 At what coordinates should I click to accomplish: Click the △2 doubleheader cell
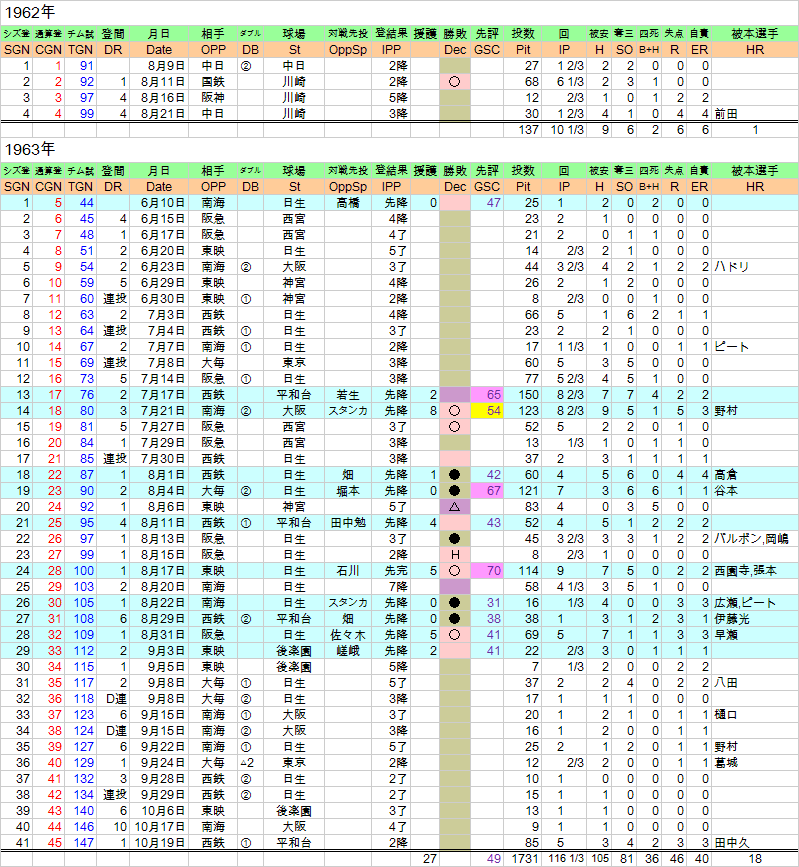coord(250,763)
